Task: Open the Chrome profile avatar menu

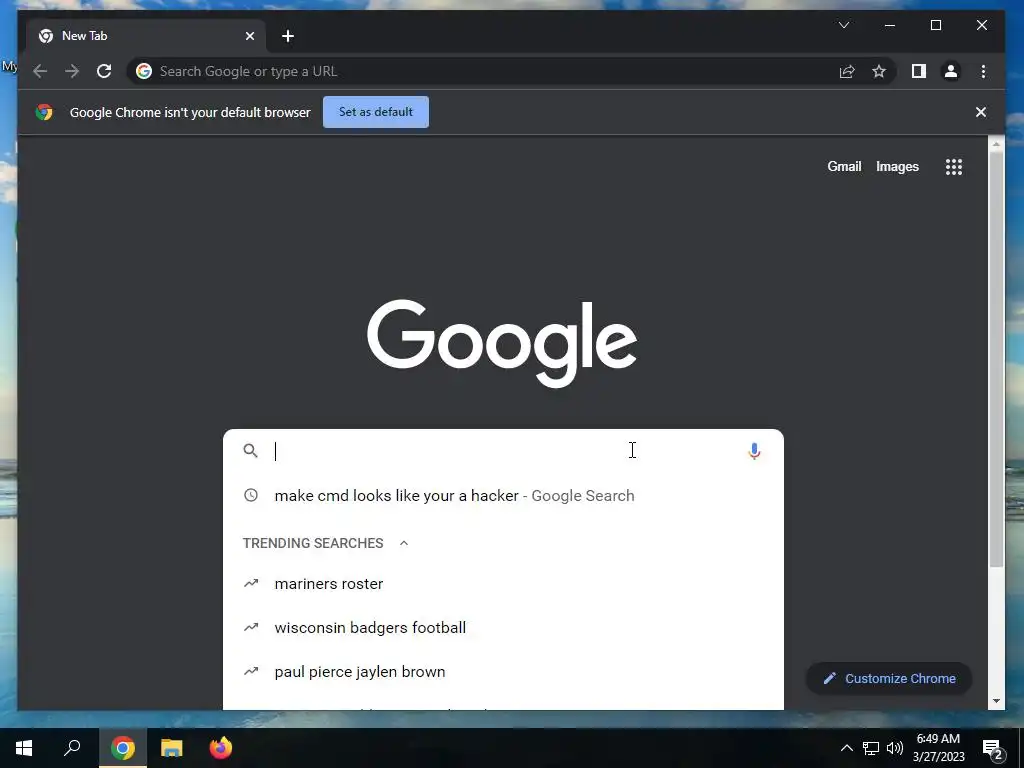Action: pos(951,71)
